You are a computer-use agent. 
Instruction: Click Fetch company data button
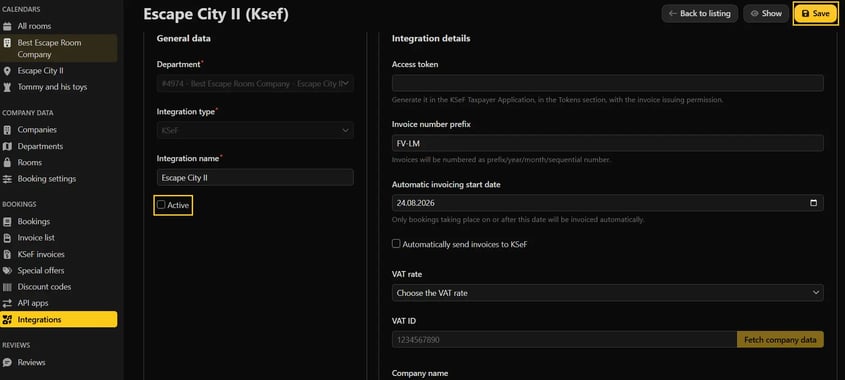coord(780,340)
